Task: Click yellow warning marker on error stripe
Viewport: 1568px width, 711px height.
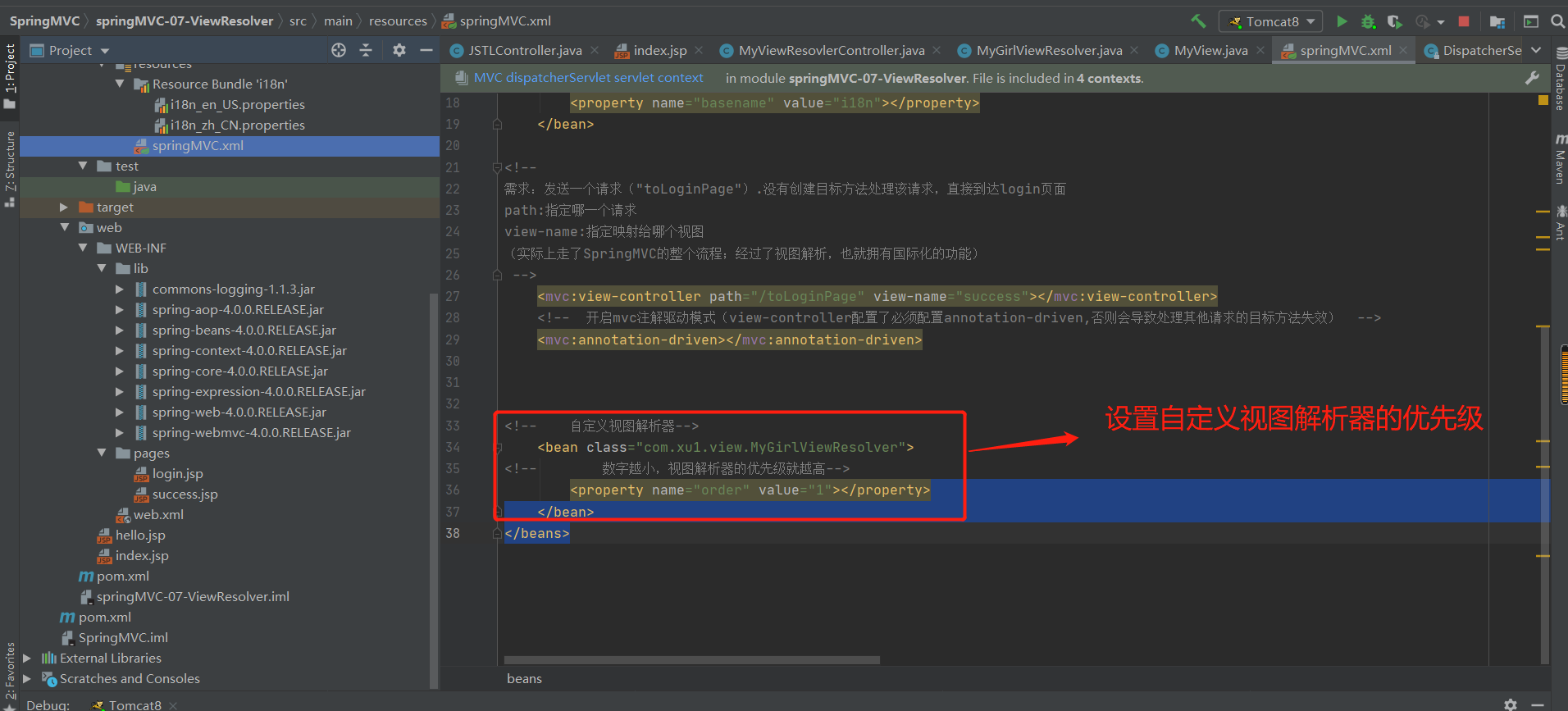Action: coord(1543,101)
